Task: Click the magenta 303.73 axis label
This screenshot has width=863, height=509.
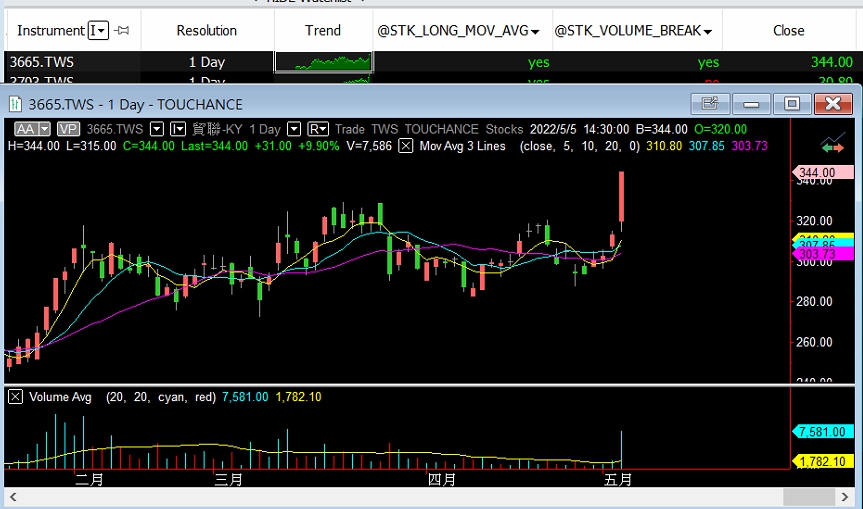Action: coord(823,254)
